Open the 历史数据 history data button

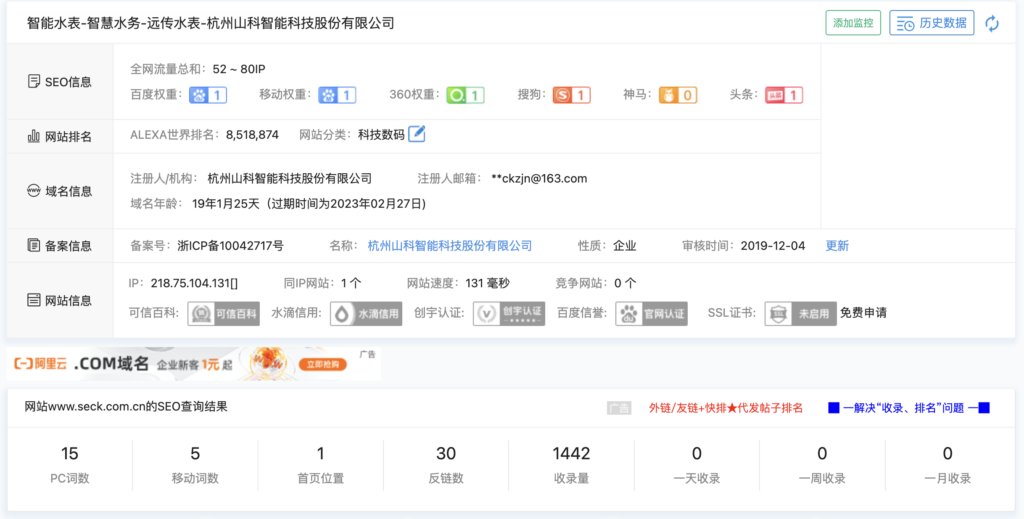coord(932,23)
